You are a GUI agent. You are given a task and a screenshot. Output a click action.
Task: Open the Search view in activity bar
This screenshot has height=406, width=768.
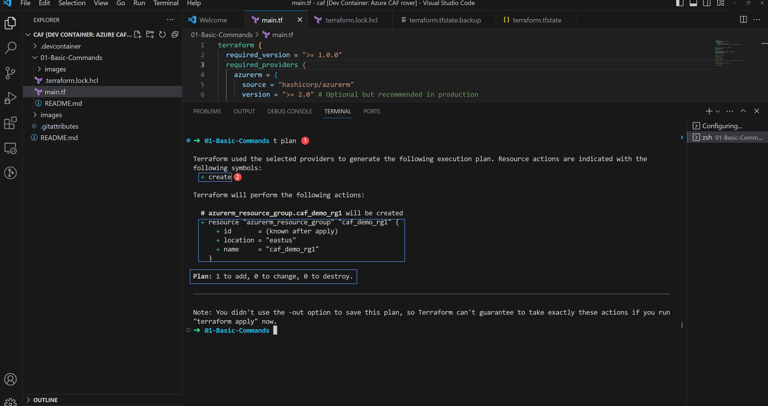11,47
